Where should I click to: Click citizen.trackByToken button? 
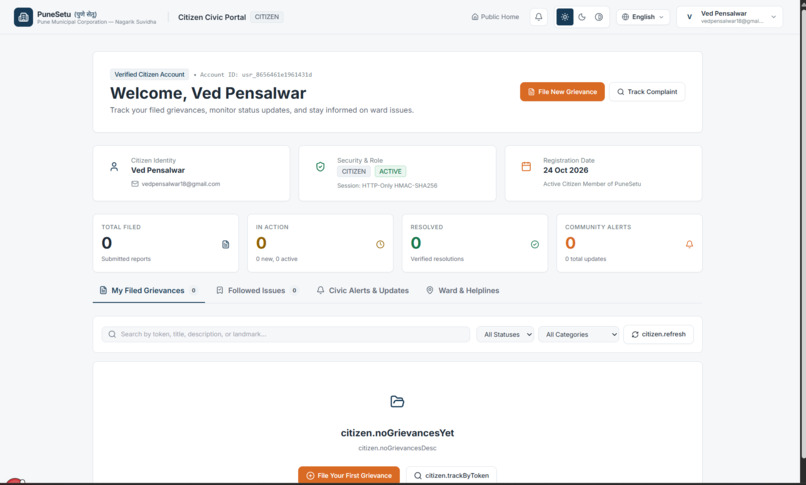(451, 475)
